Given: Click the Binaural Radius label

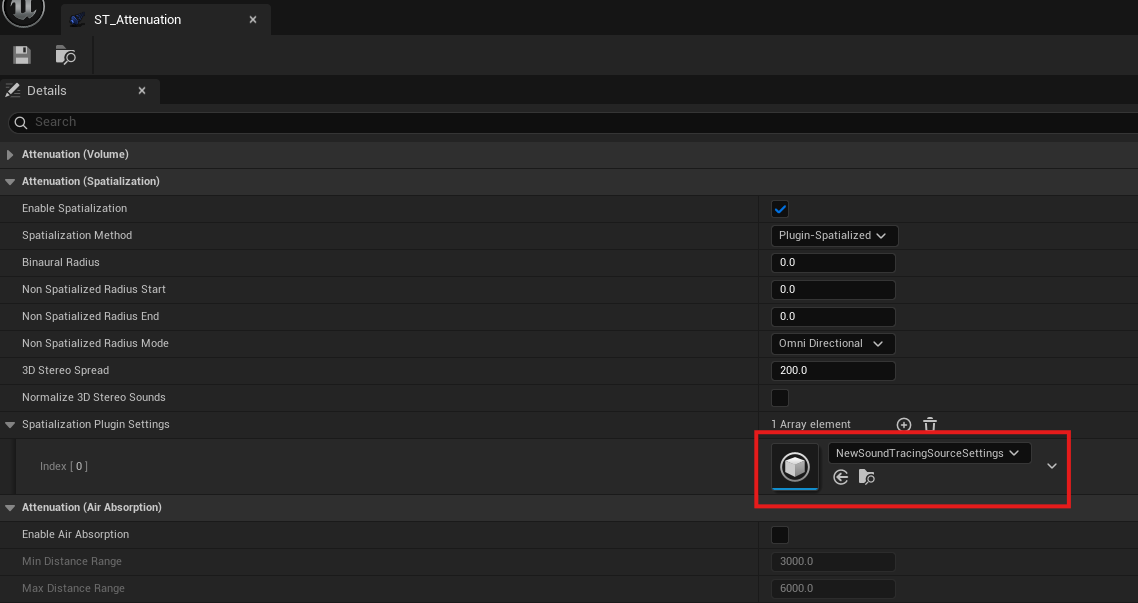Looking at the screenshot, I should [x=60, y=262].
